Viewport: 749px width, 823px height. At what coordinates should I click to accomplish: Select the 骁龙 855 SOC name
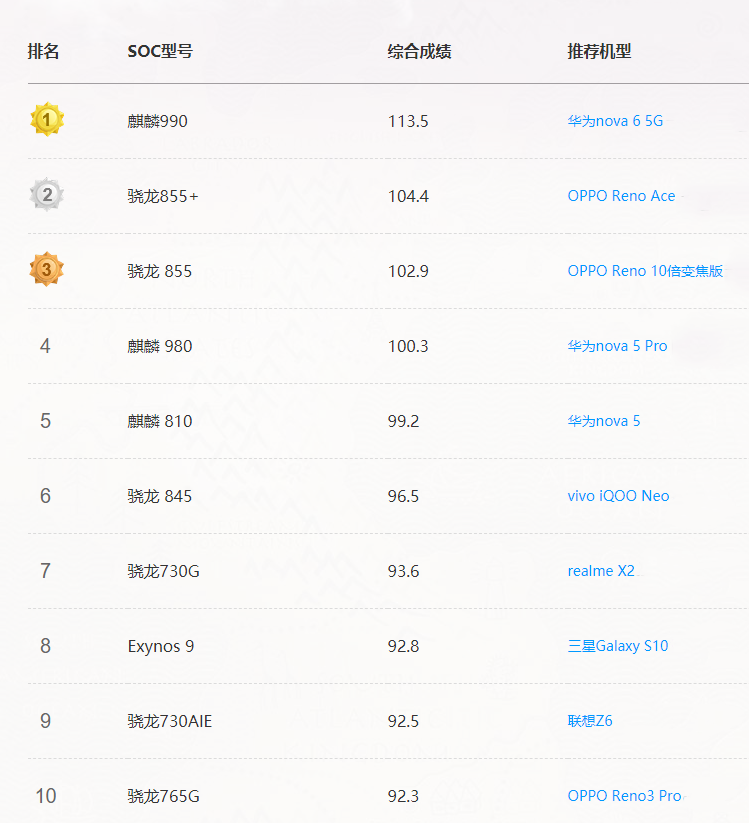160,271
